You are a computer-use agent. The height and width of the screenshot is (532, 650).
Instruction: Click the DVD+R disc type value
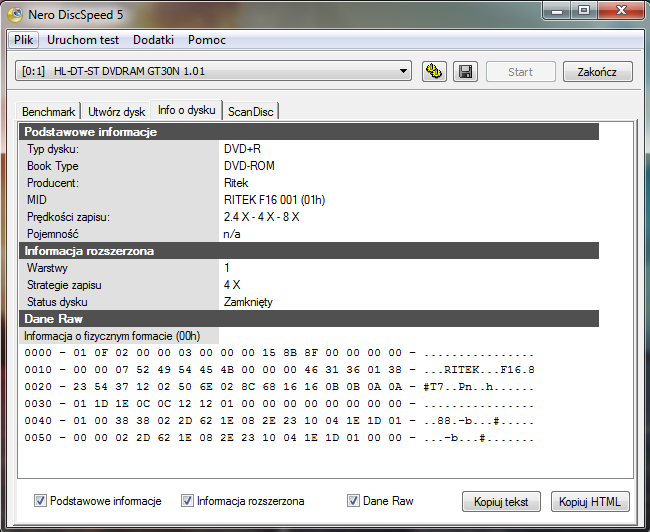pyautogui.click(x=243, y=149)
